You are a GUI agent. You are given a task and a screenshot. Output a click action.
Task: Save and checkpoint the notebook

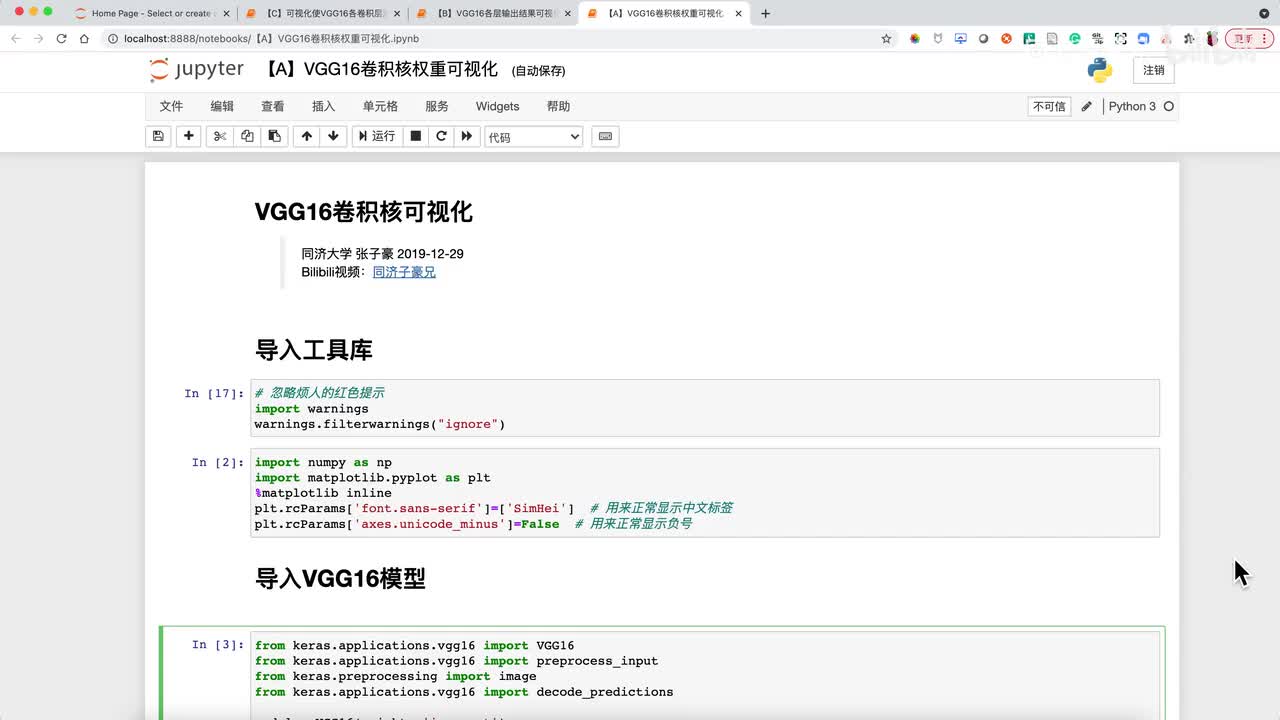point(158,136)
